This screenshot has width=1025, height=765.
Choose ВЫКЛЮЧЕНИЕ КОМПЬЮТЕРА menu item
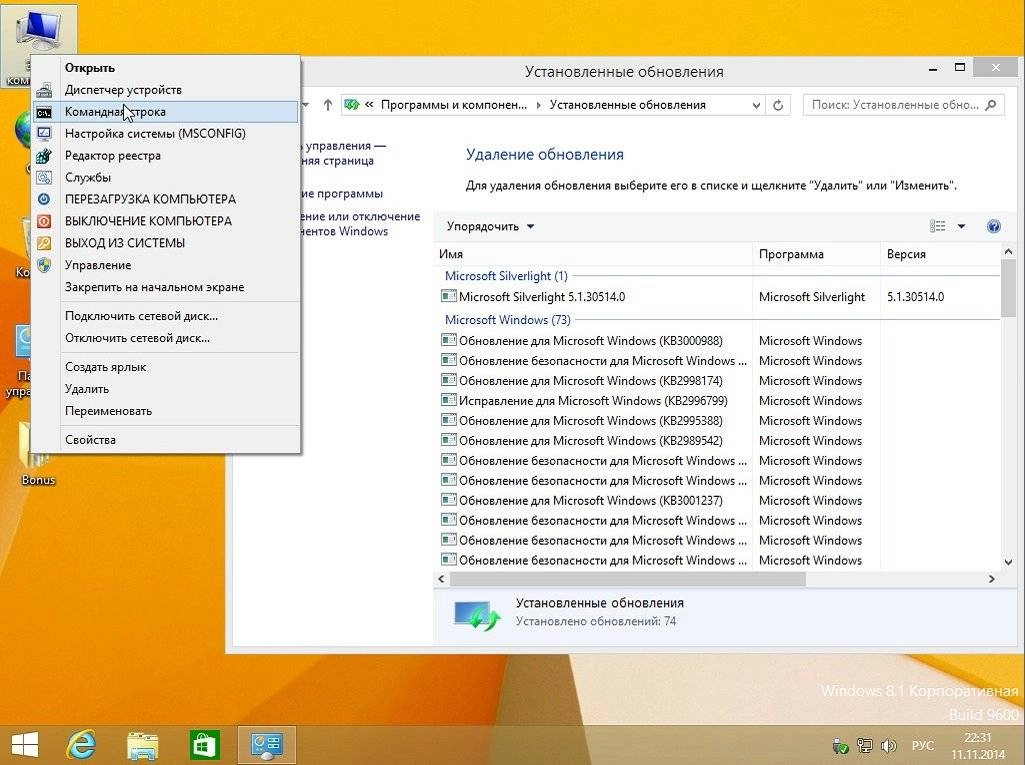tap(167, 221)
